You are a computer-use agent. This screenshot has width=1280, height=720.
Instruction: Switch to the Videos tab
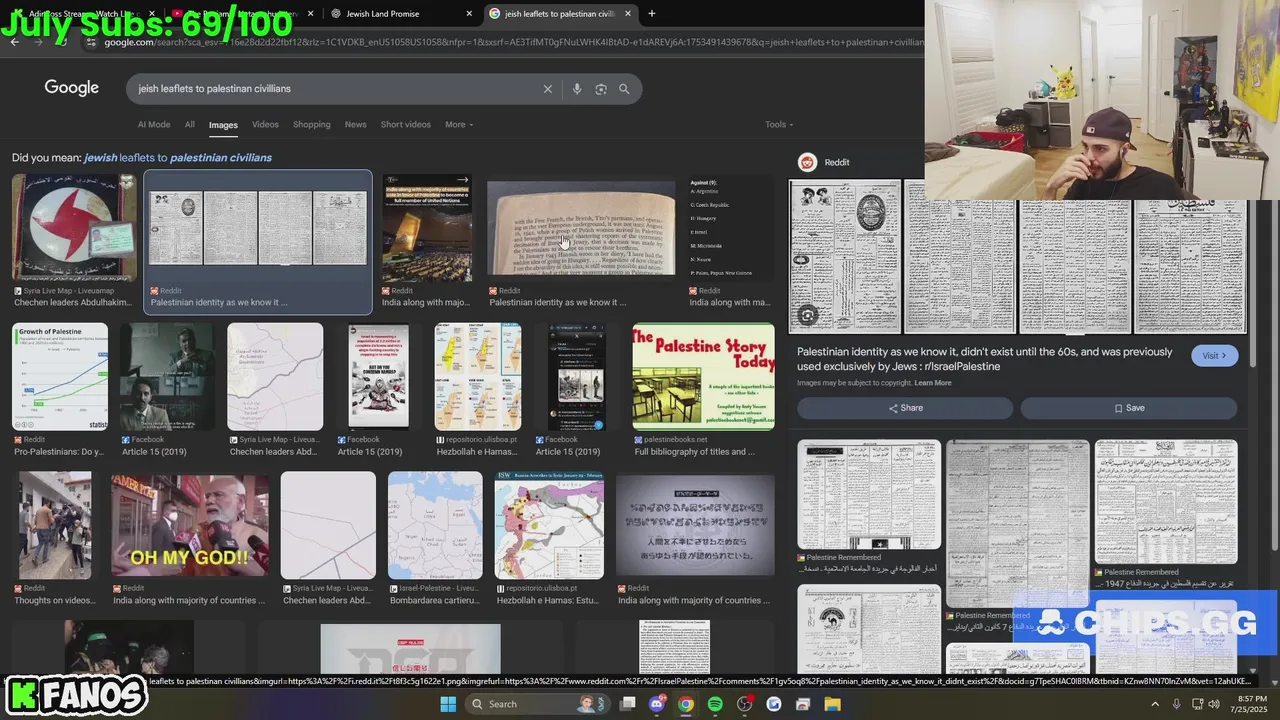tap(265, 125)
